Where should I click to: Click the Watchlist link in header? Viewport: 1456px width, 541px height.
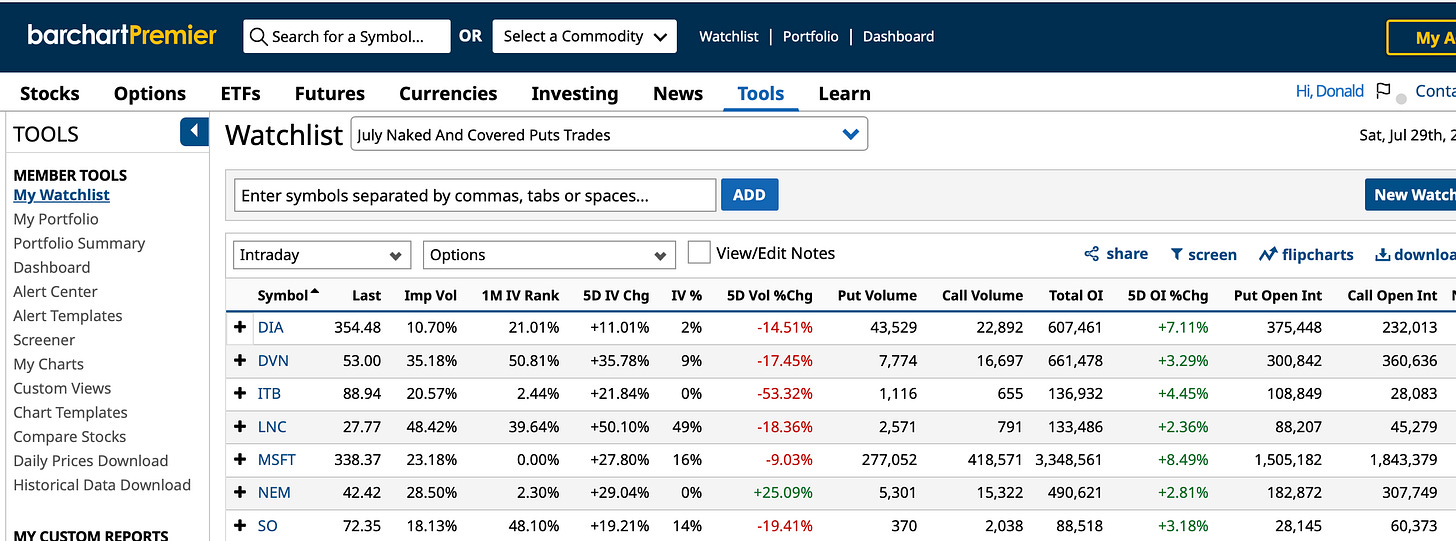[729, 36]
